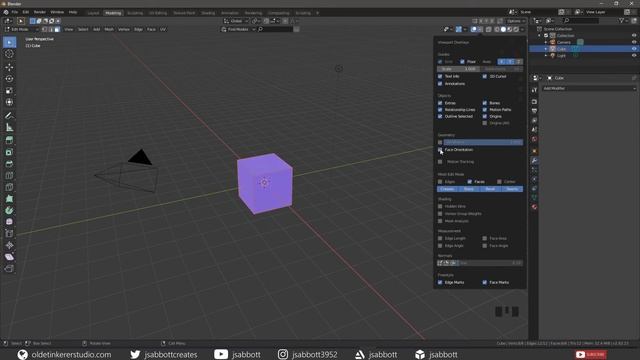Screen dimensions: 640x360
Task: Switch to face select mode
Action: (57, 29)
